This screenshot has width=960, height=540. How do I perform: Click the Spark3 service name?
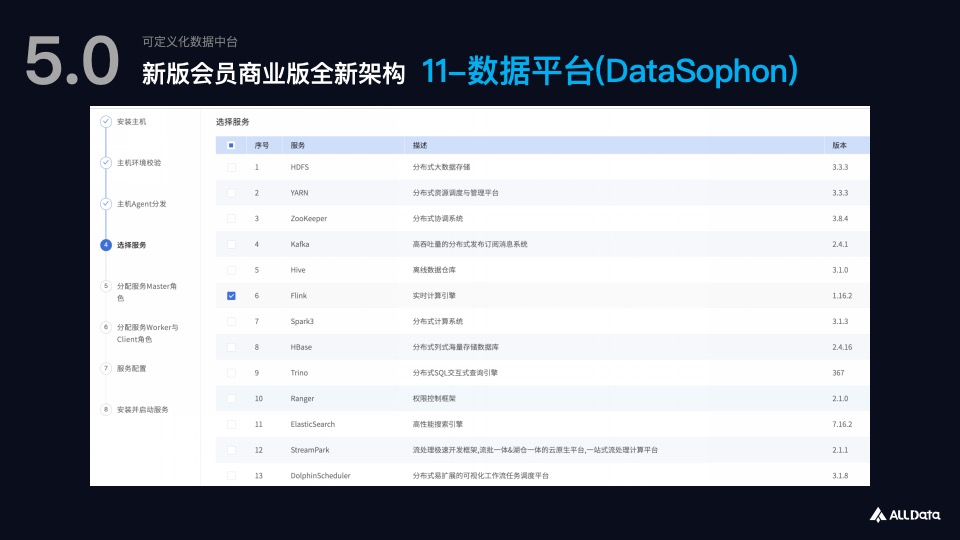(x=302, y=321)
